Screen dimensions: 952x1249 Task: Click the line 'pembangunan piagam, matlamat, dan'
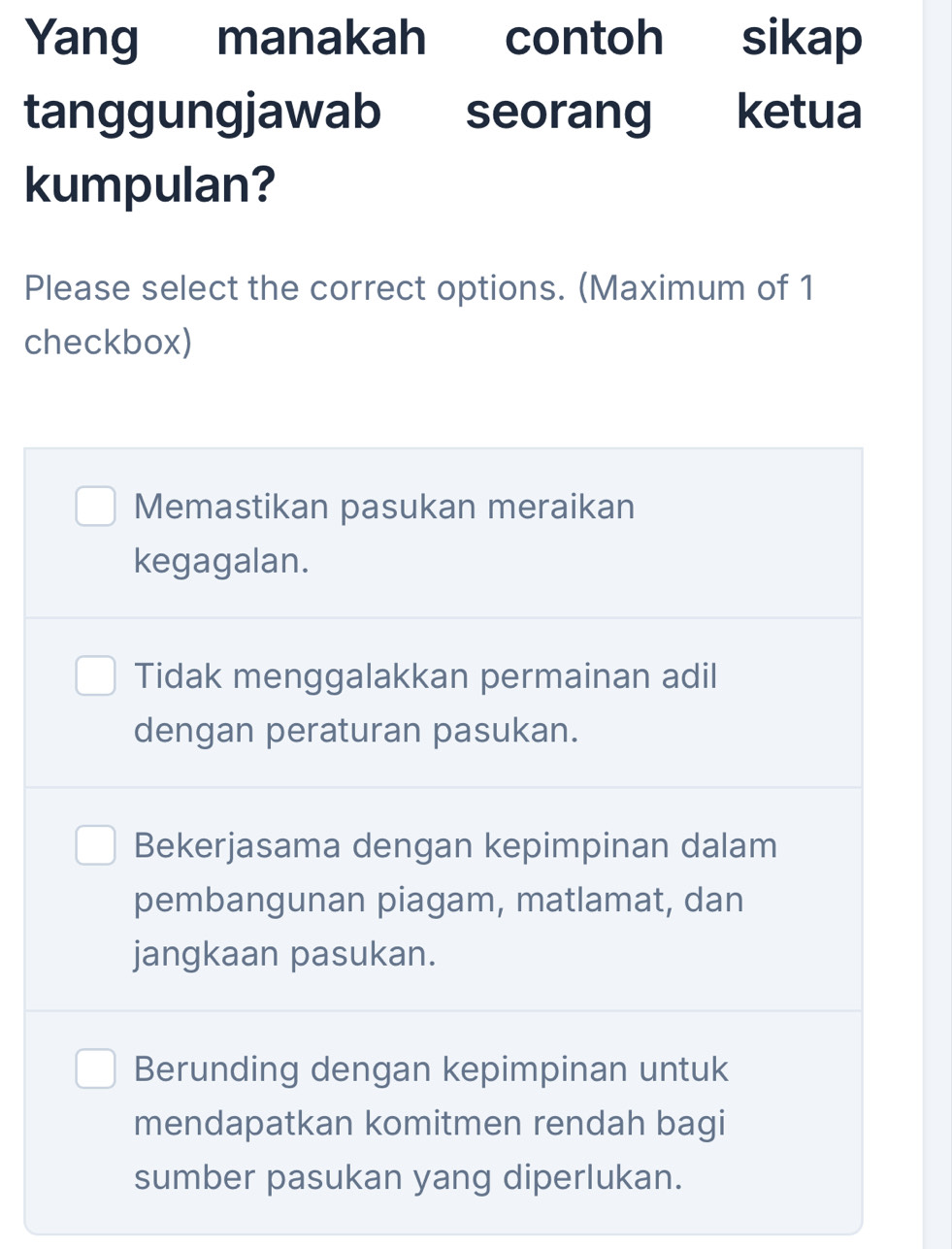coord(439,900)
